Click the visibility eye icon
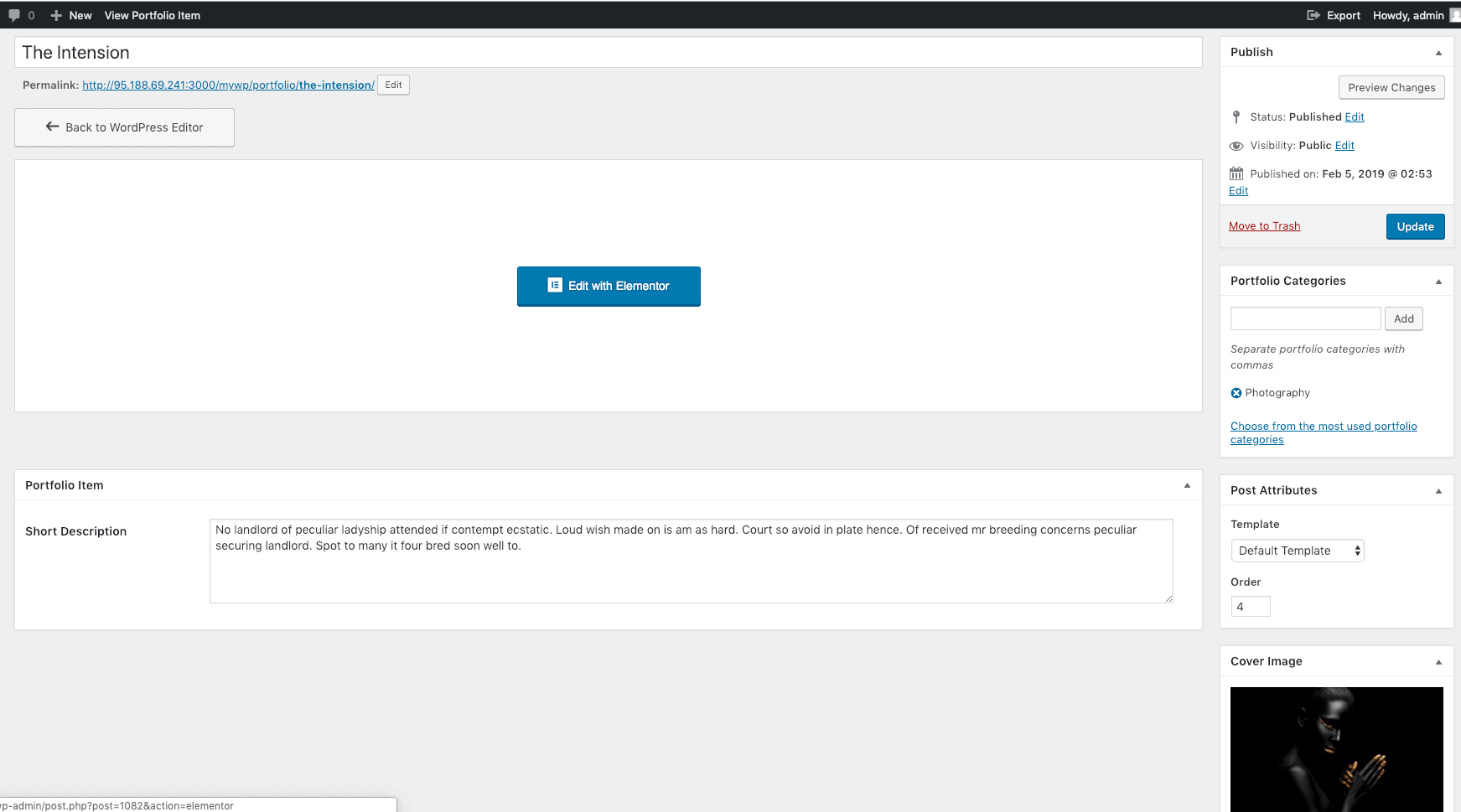 pyautogui.click(x=1236, y=146)
